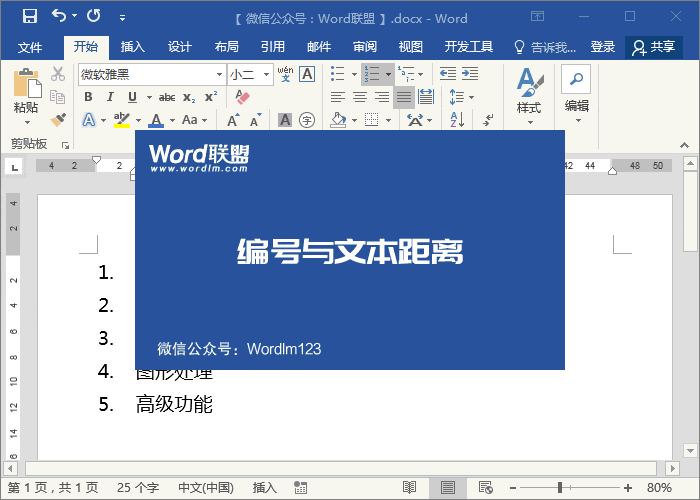Viewport: 700px width, 500px height.
Task: Click the Increase Indent icon
Action: click(x=470, y=74)
